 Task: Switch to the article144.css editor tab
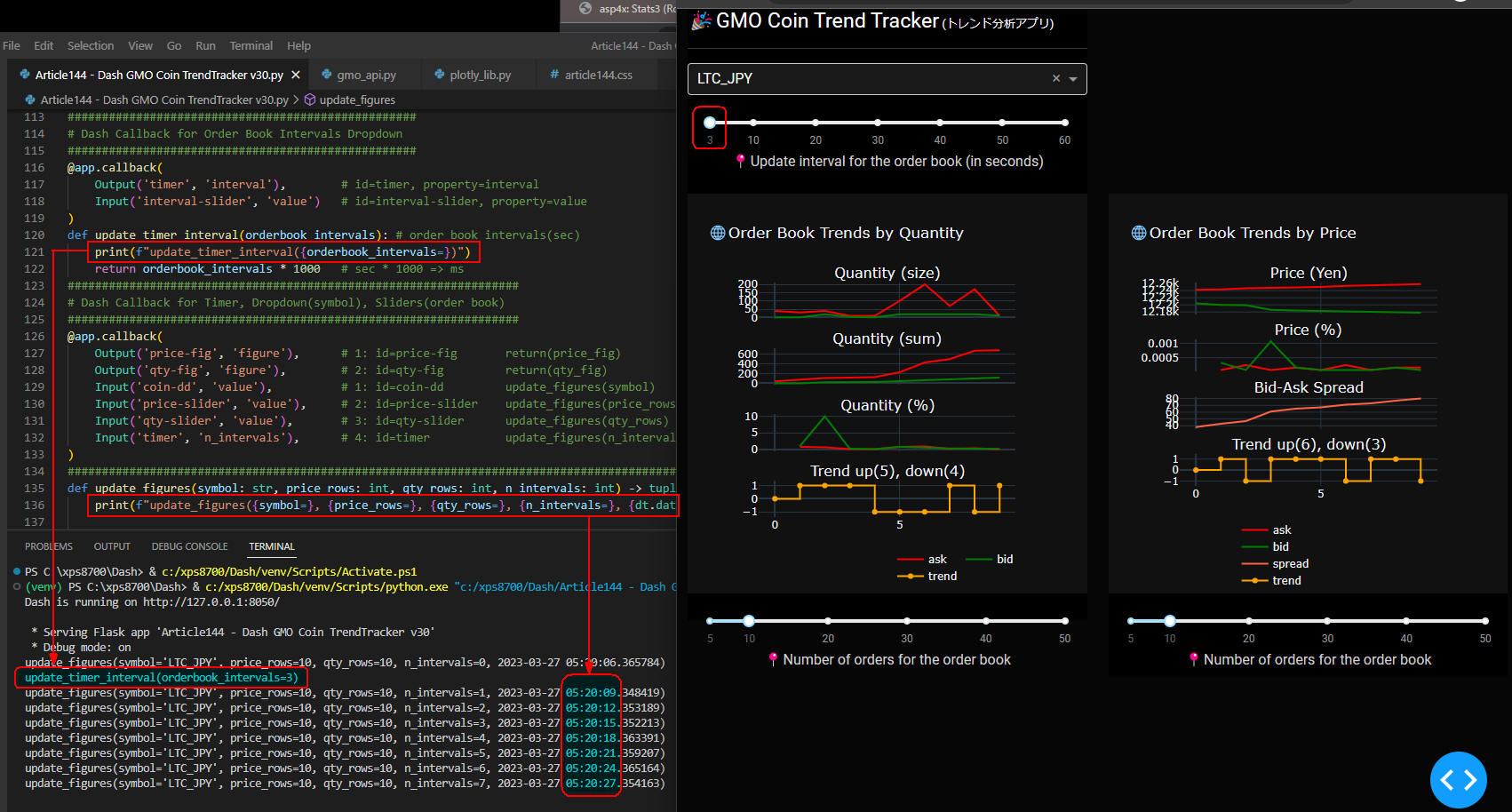598,75
